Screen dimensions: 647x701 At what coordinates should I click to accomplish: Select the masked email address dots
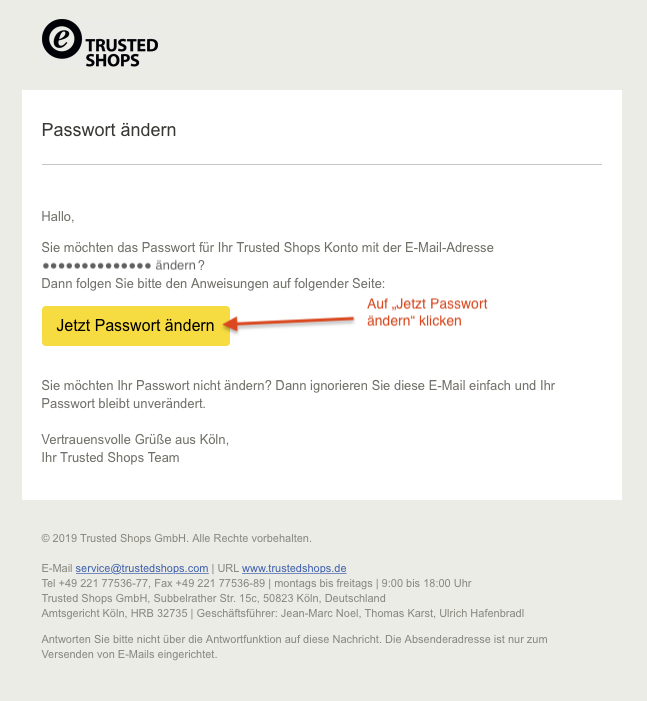coord(96,265)
